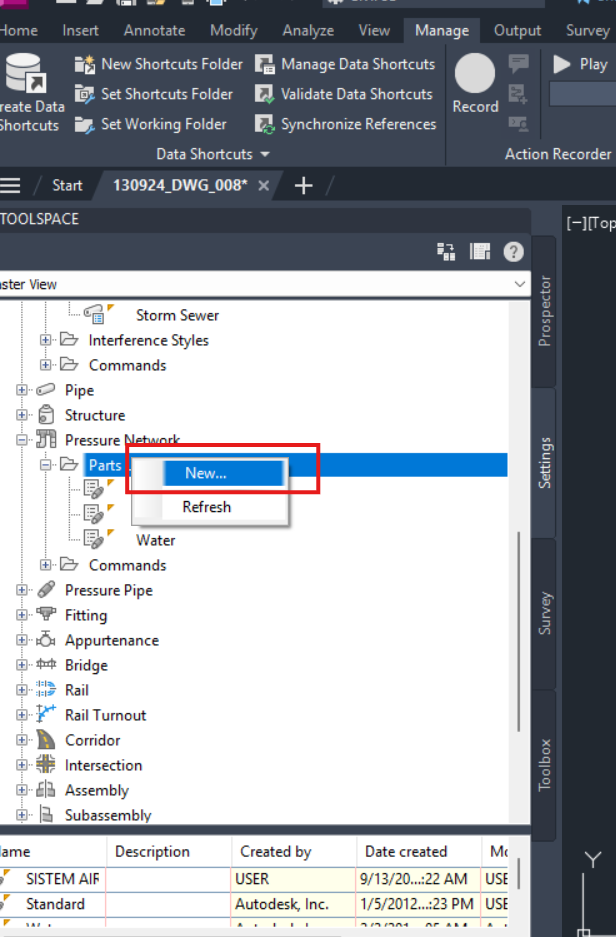Click the Toolspace panel display icon
The image size is (616, 937).
(479, 252)
